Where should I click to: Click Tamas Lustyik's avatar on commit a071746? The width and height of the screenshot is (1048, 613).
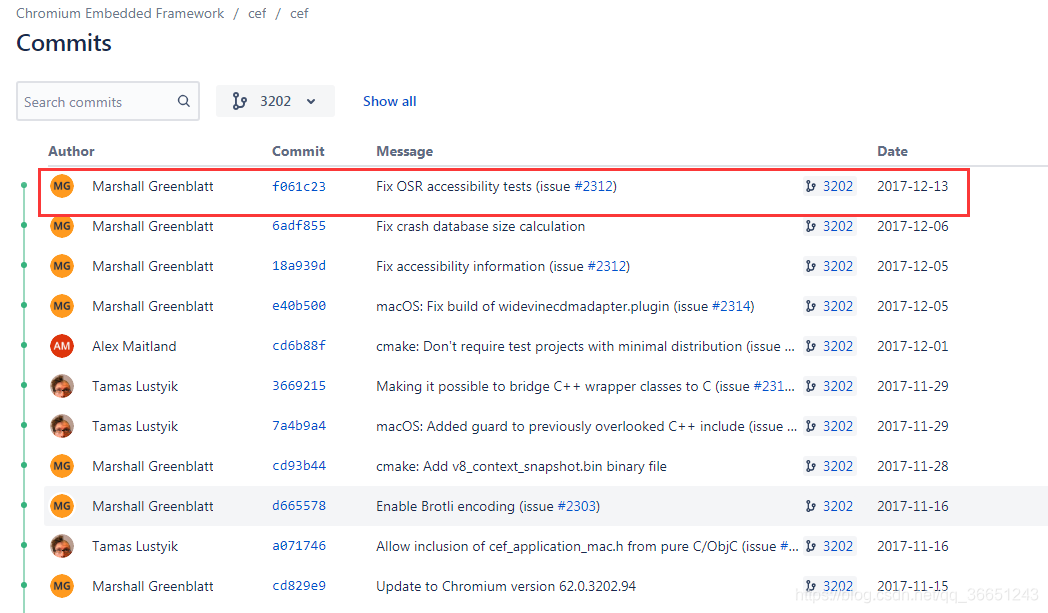(x=62, y=546)
